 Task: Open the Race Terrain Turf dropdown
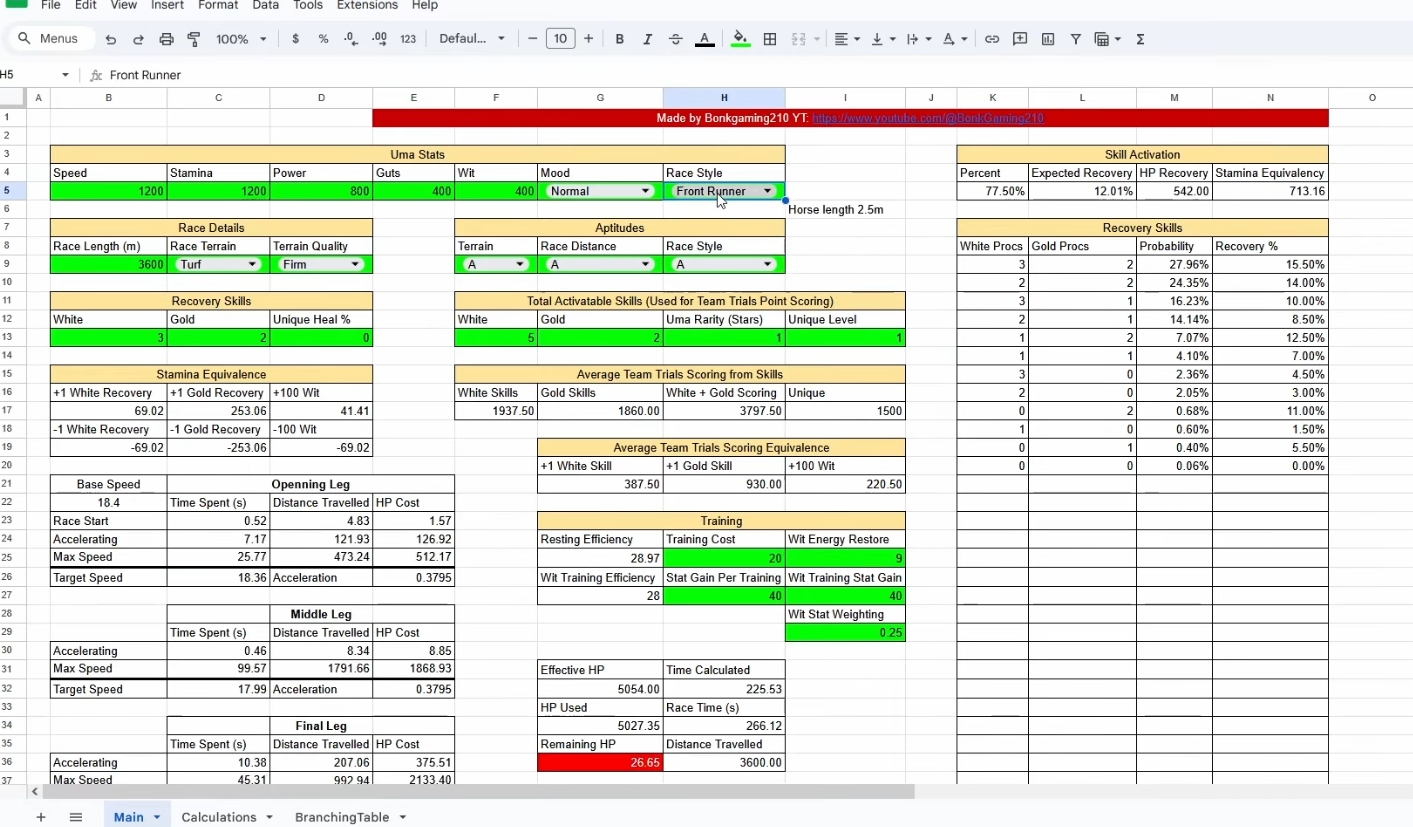click(x=218, y=265)
